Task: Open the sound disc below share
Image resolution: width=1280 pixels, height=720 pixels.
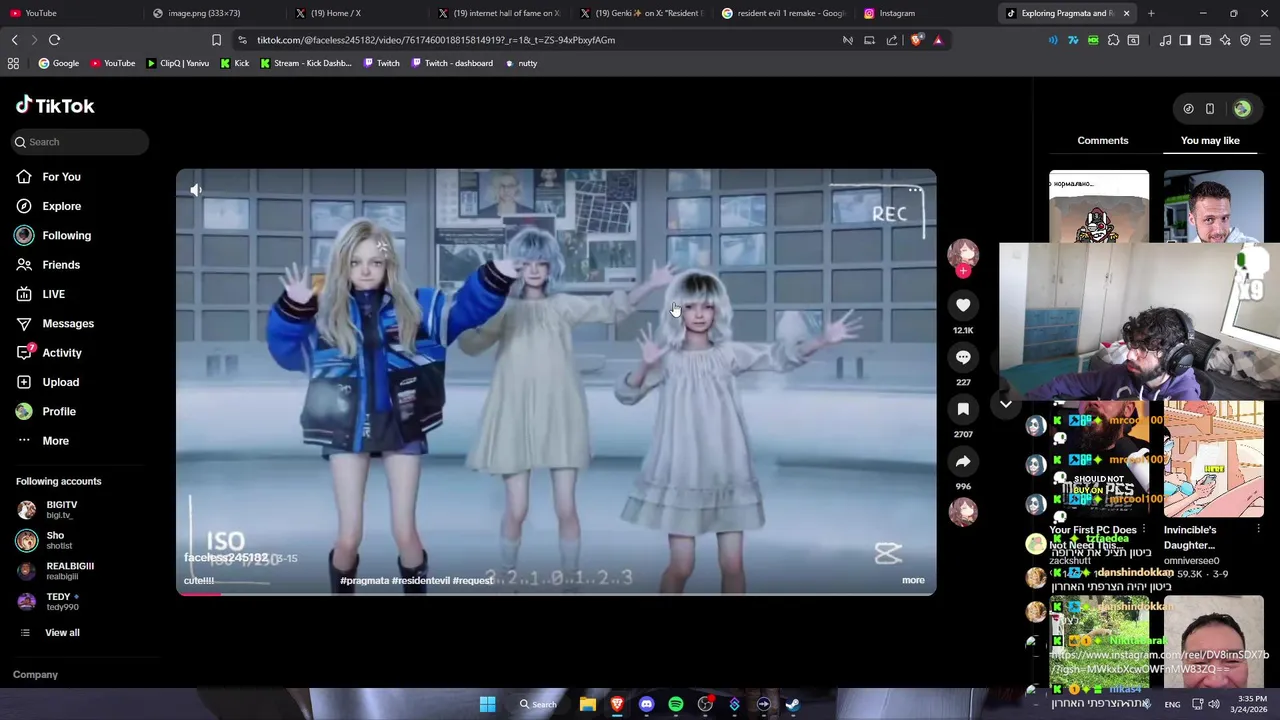Action: click(x=963, y=512)
